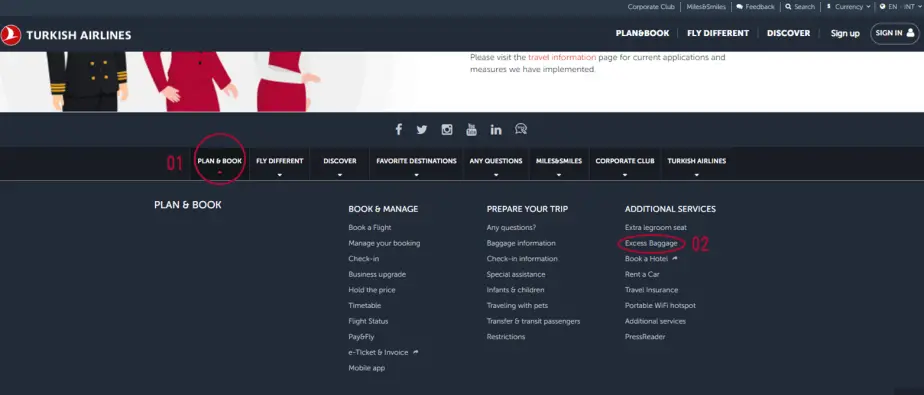The image size is (924, 395).
Task: Open Feedback link in top bar
Action: coord(755,7)
